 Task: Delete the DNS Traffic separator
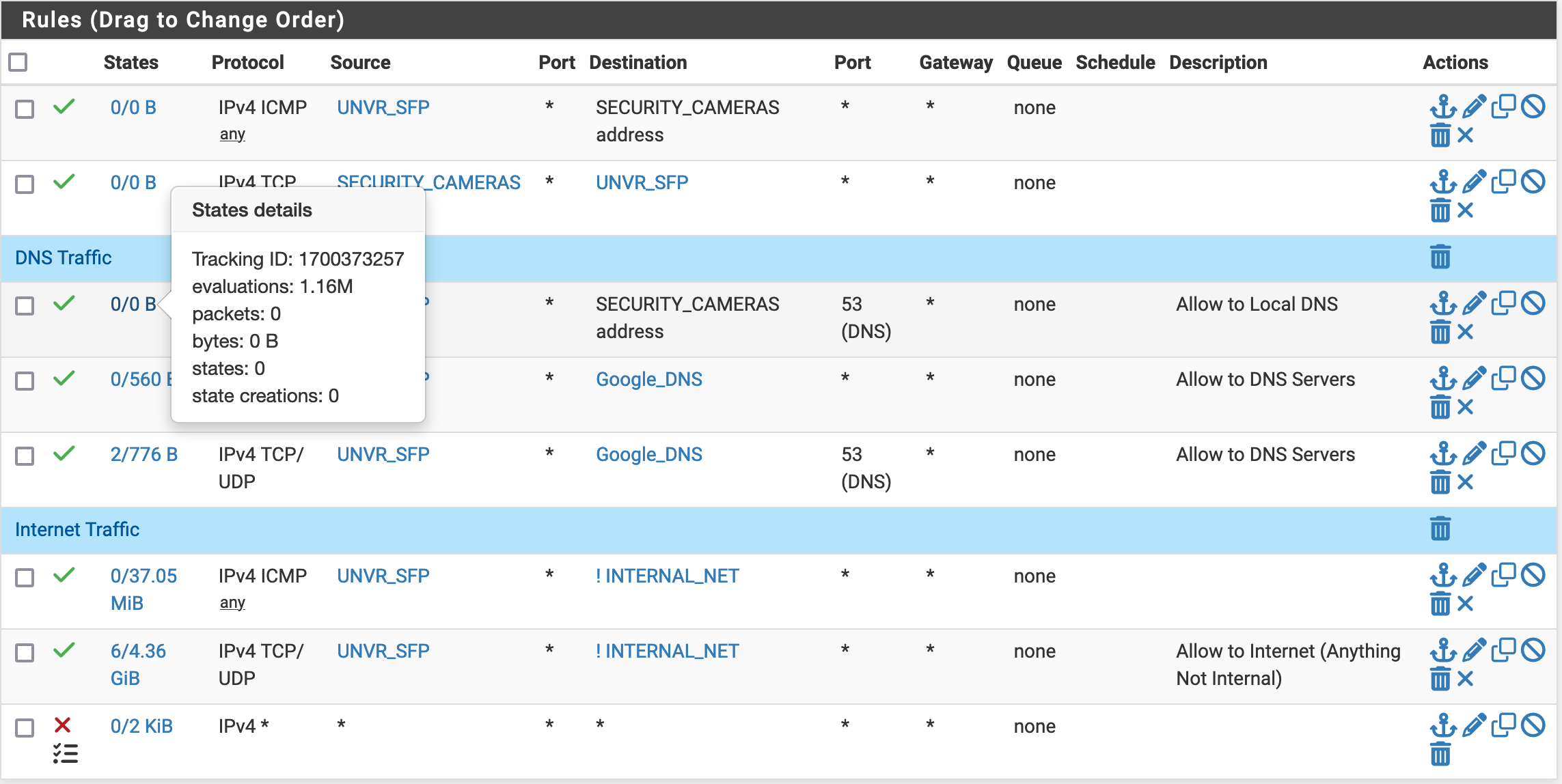1440,257
